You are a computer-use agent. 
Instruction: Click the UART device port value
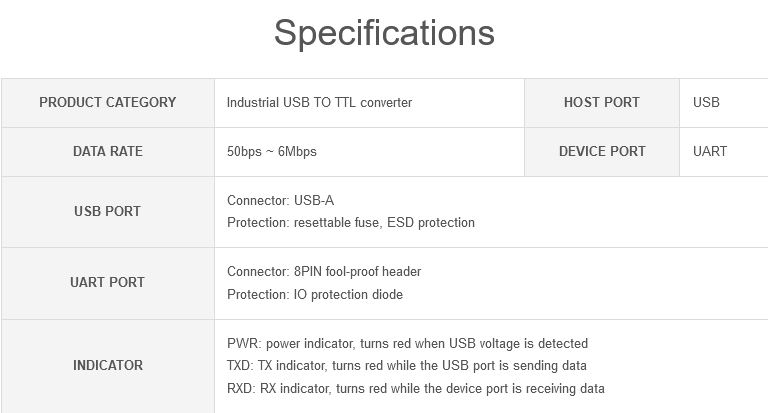point(710,151)
